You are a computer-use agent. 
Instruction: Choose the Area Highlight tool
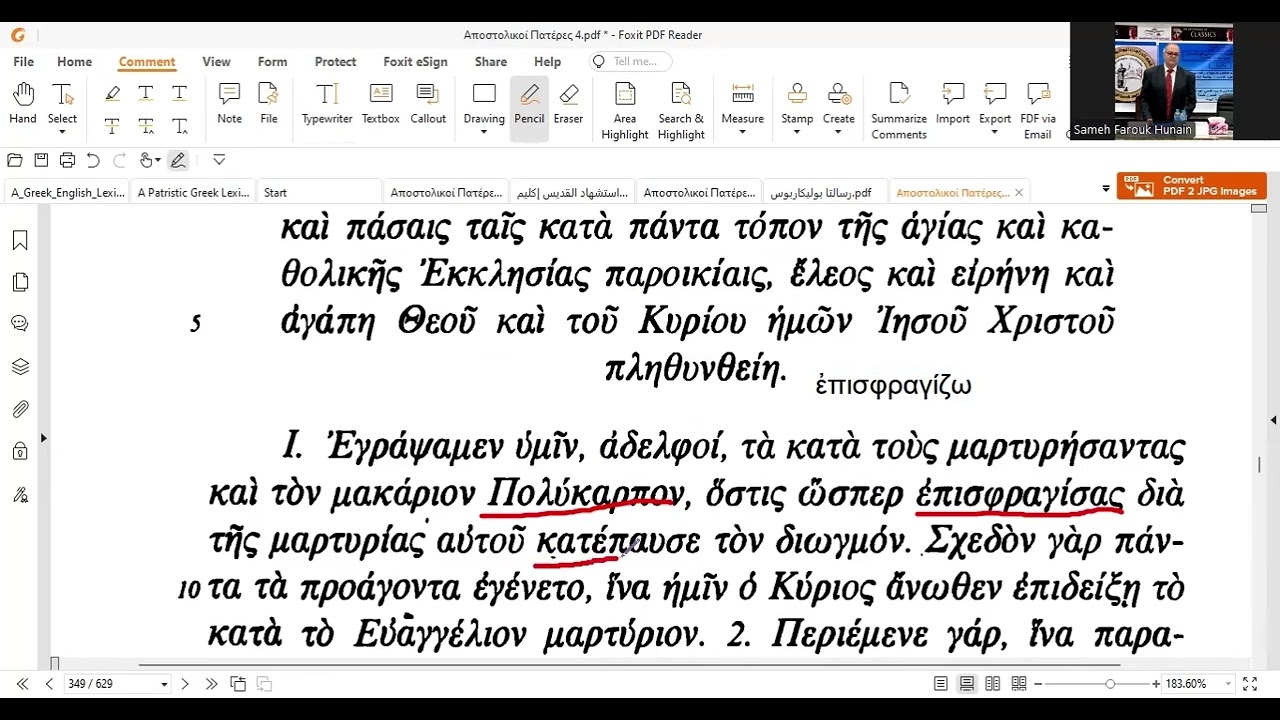tap(625, 111)
